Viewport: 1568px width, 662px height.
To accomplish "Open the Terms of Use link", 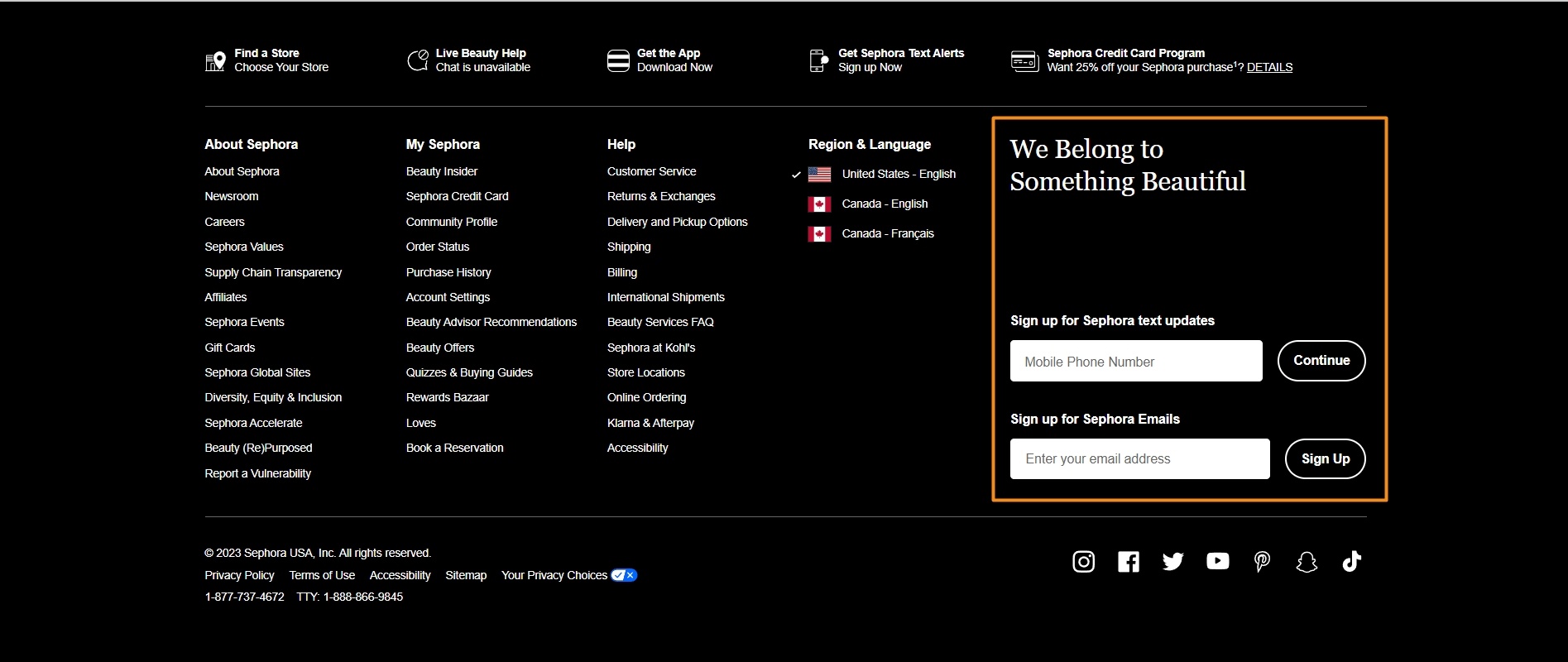I will tap(322, 575).
